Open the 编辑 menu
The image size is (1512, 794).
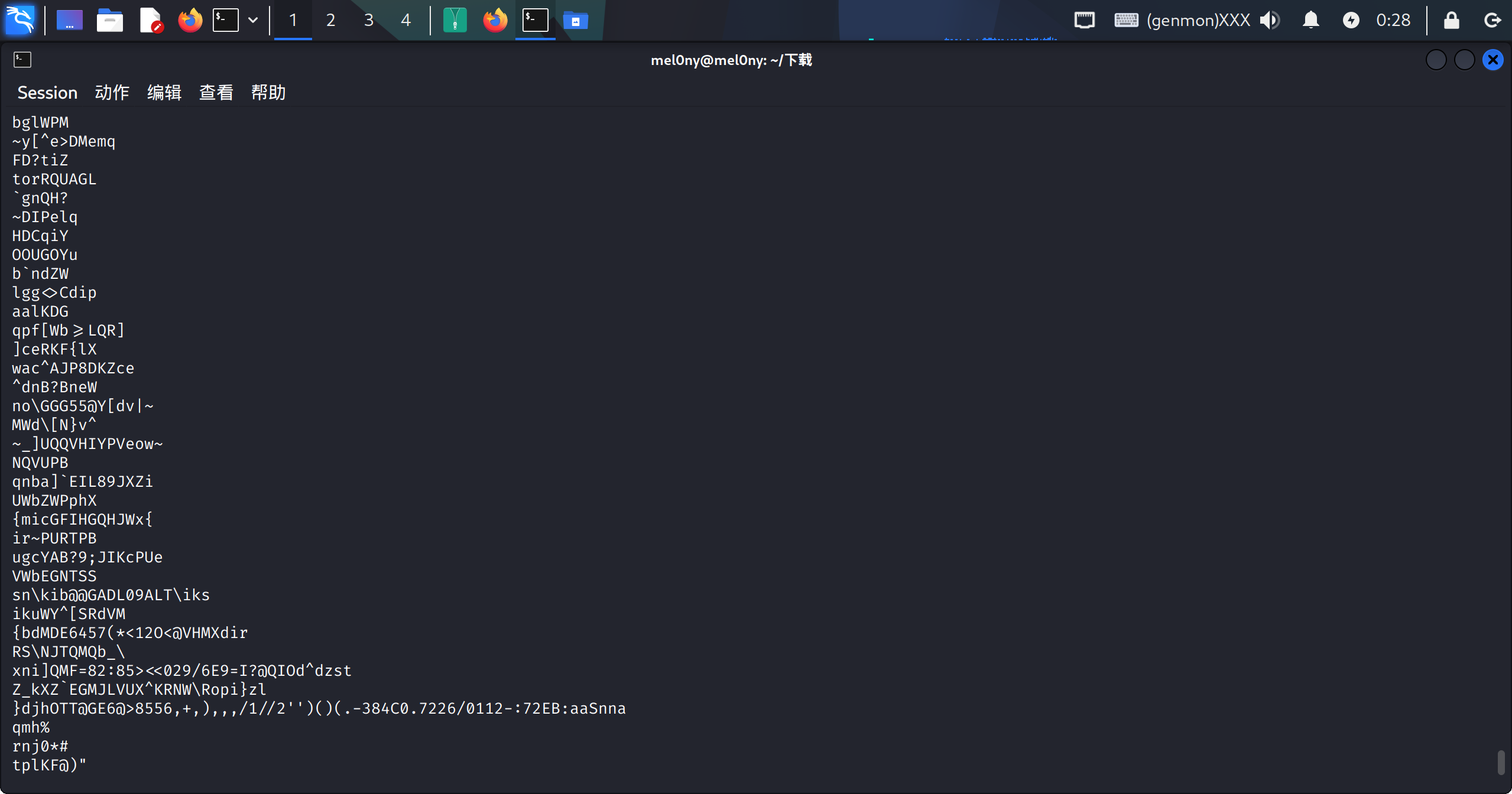point(164,93)
